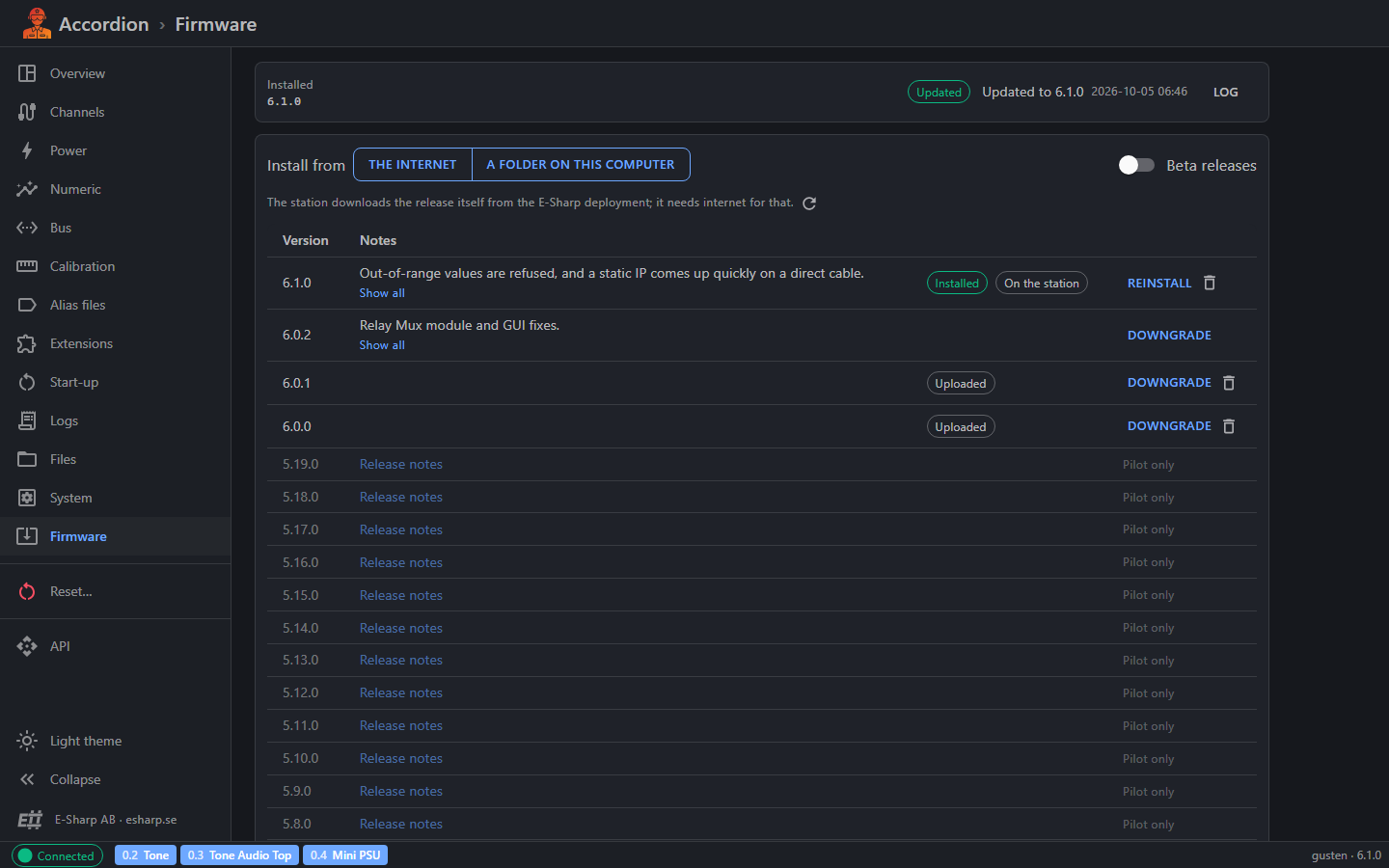Open the API sidebar icon
The width and height of the screenshot is (1389, 868).
tap(27, 646)
